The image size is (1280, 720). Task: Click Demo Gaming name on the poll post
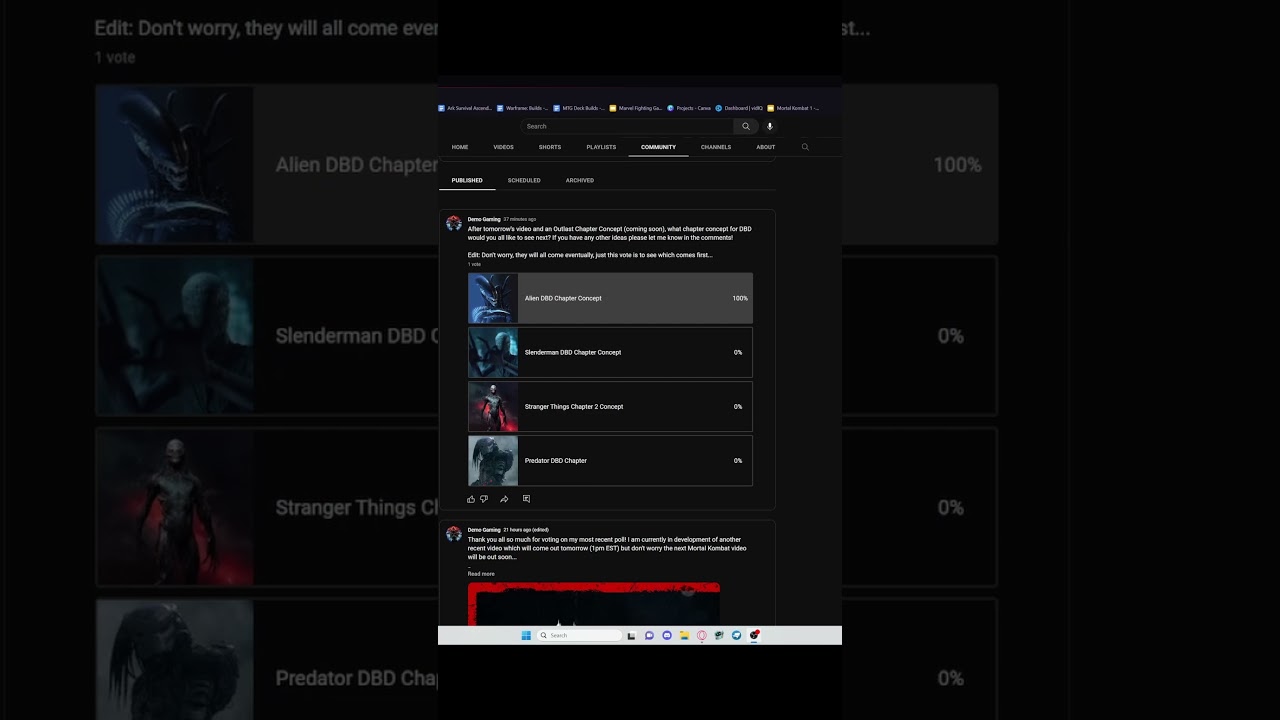(484, 219)
